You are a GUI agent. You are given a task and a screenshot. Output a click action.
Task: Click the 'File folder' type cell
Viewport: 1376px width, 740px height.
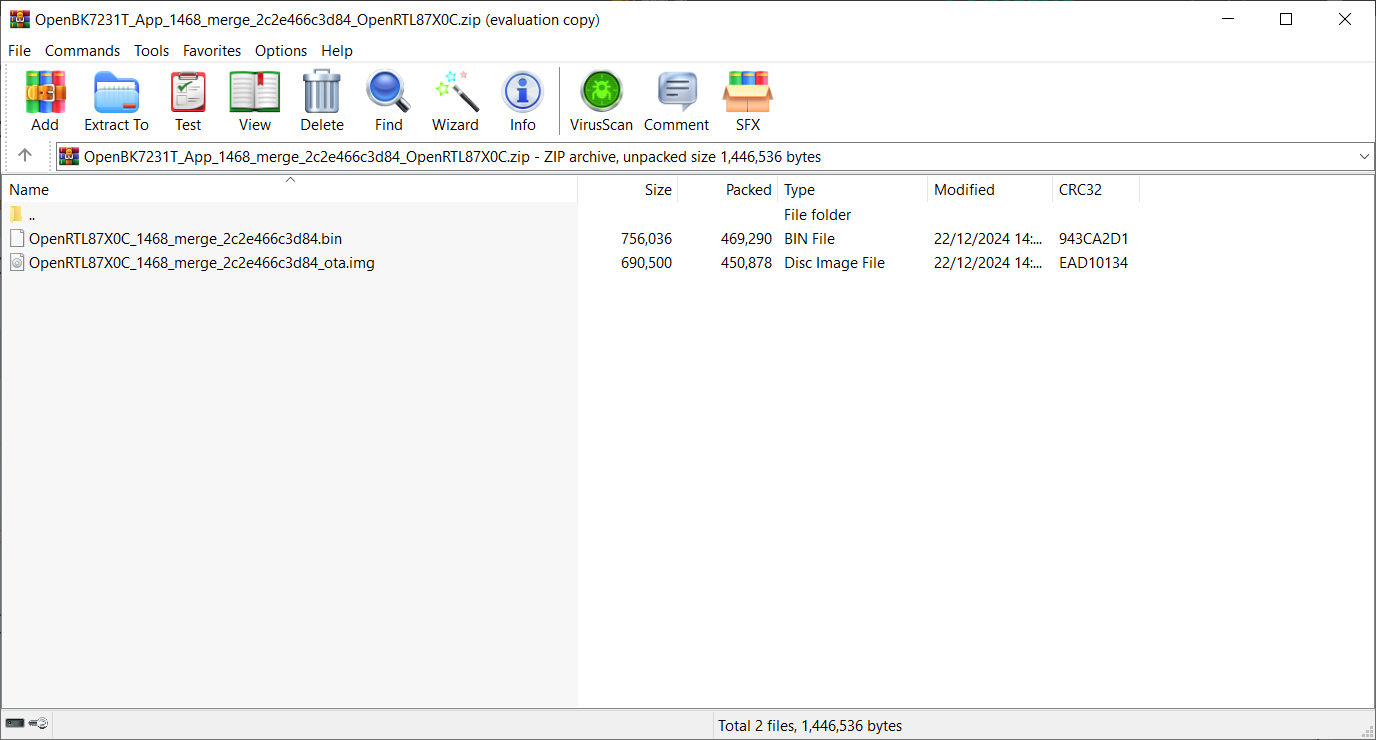tap(818, 214)
